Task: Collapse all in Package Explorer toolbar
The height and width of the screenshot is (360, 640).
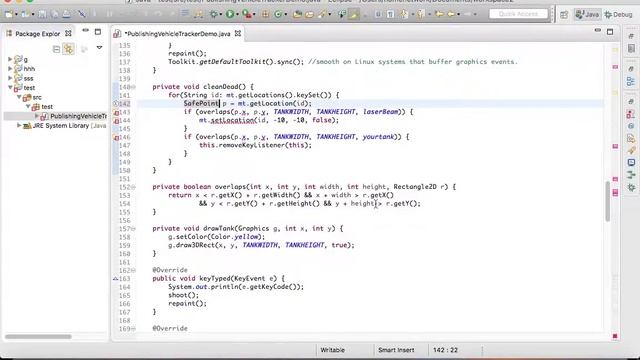Action: point(56,49)
